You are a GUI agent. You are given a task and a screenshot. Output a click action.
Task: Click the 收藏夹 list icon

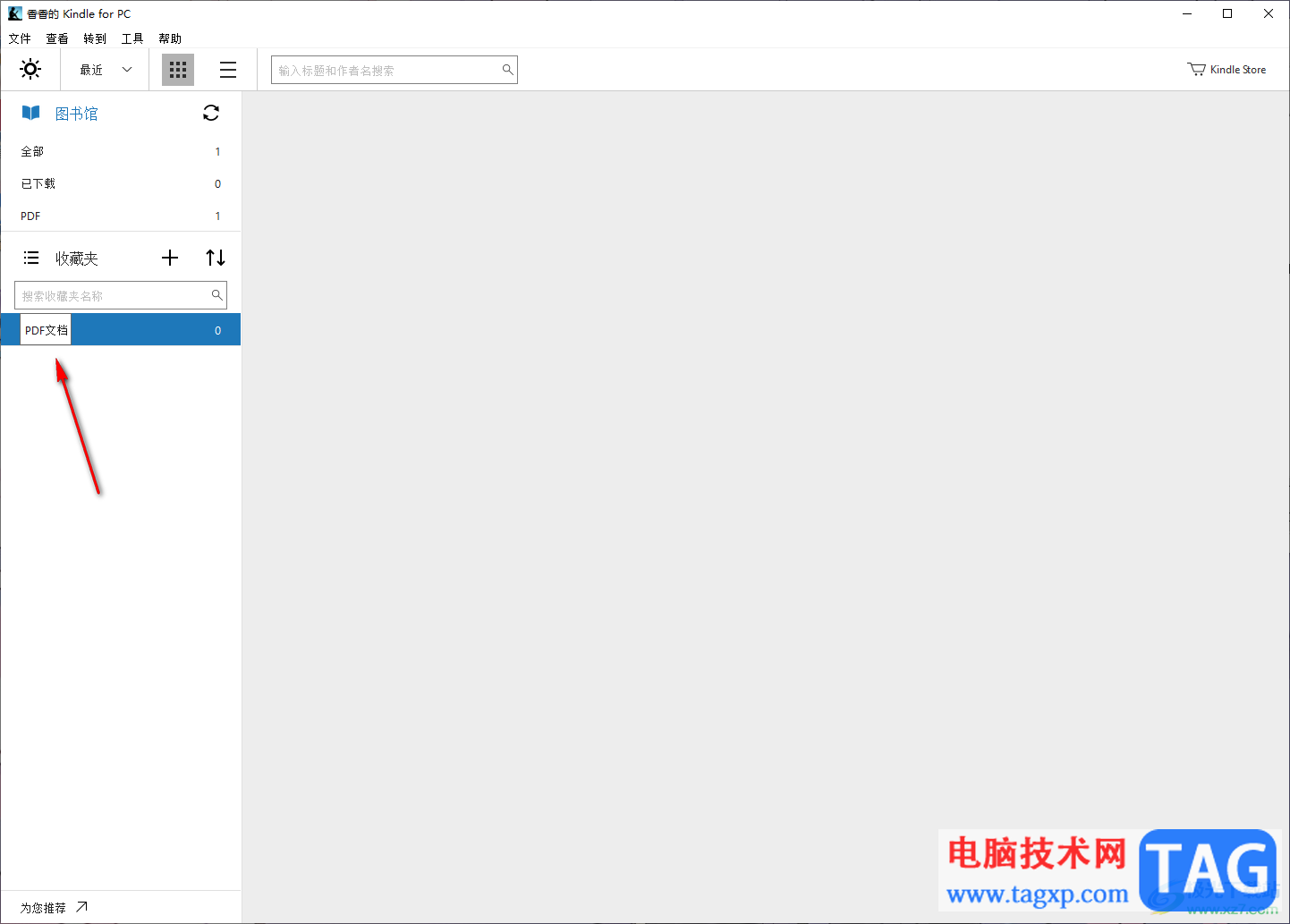[31, 258]
